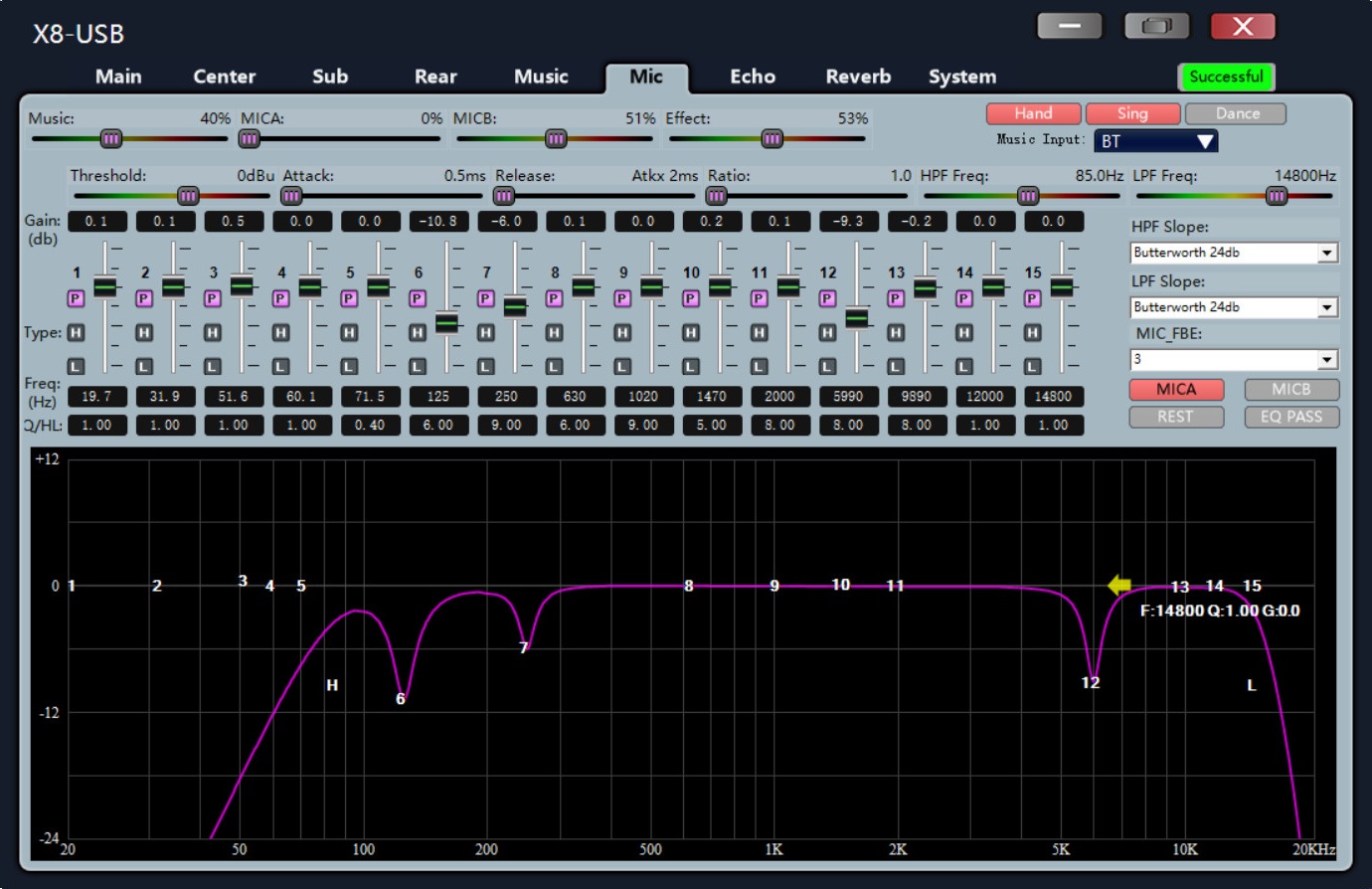Enable the Dance preset mode
This screenshot has width=1372, height=889.
(1237, 113)
